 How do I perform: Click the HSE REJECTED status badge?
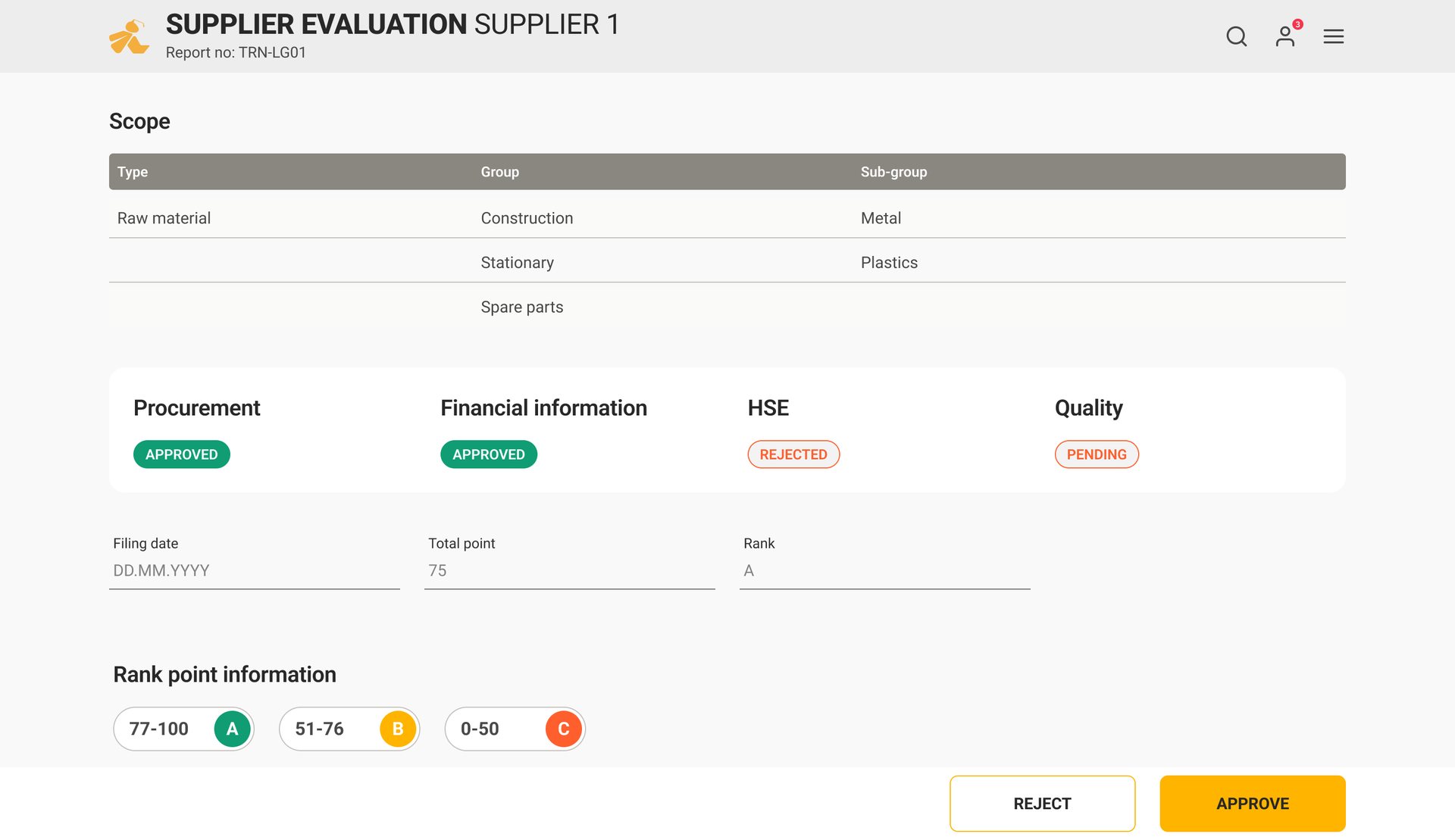[793, 454]
